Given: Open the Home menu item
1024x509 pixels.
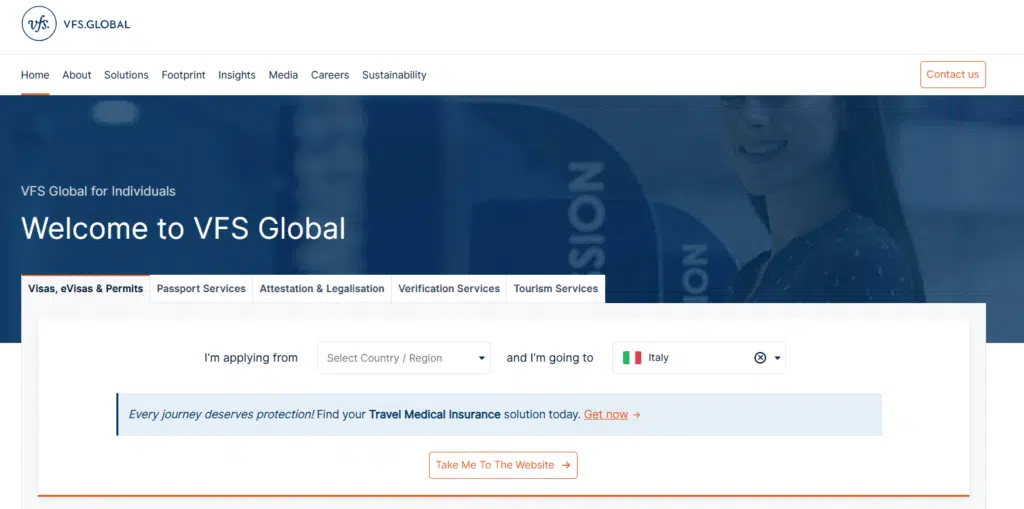Looking at the screenshot, I should click(35, 75).
